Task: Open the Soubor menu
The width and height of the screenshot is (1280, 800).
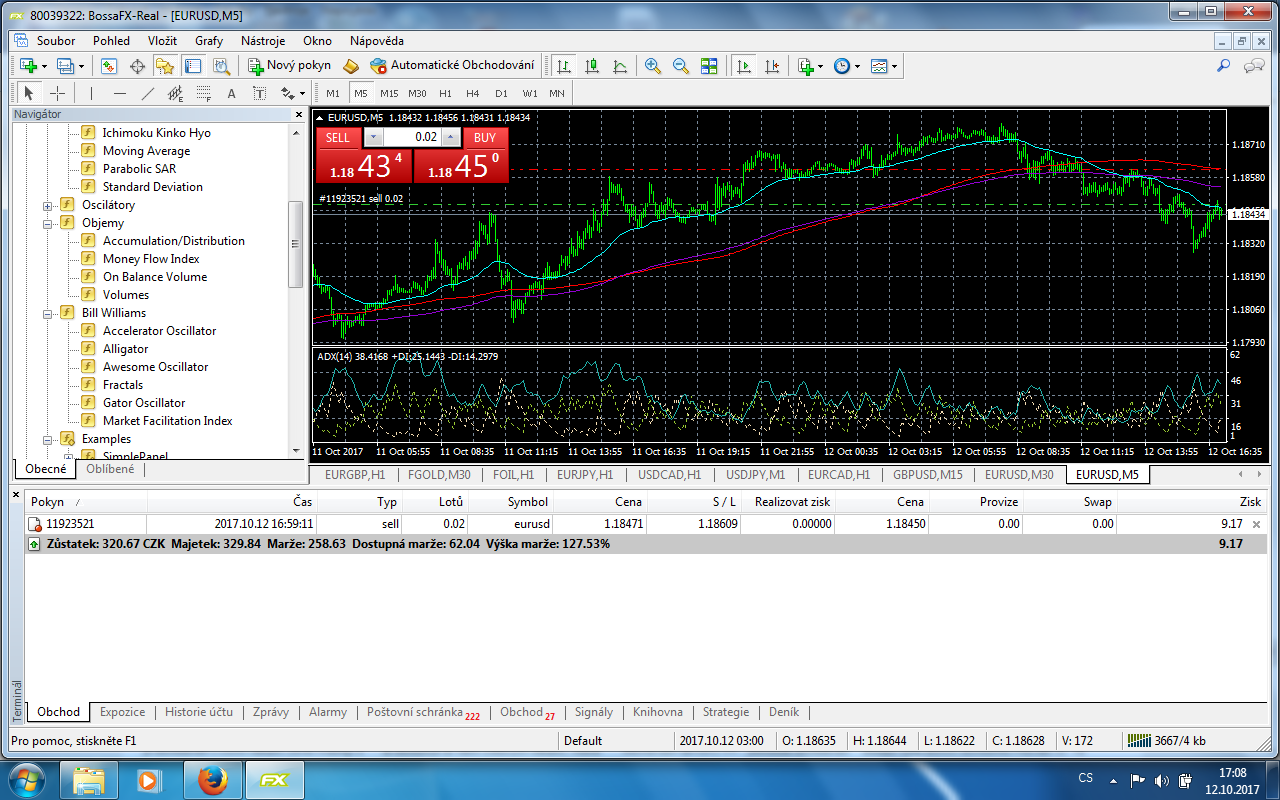Action: (x=56, y=41)
